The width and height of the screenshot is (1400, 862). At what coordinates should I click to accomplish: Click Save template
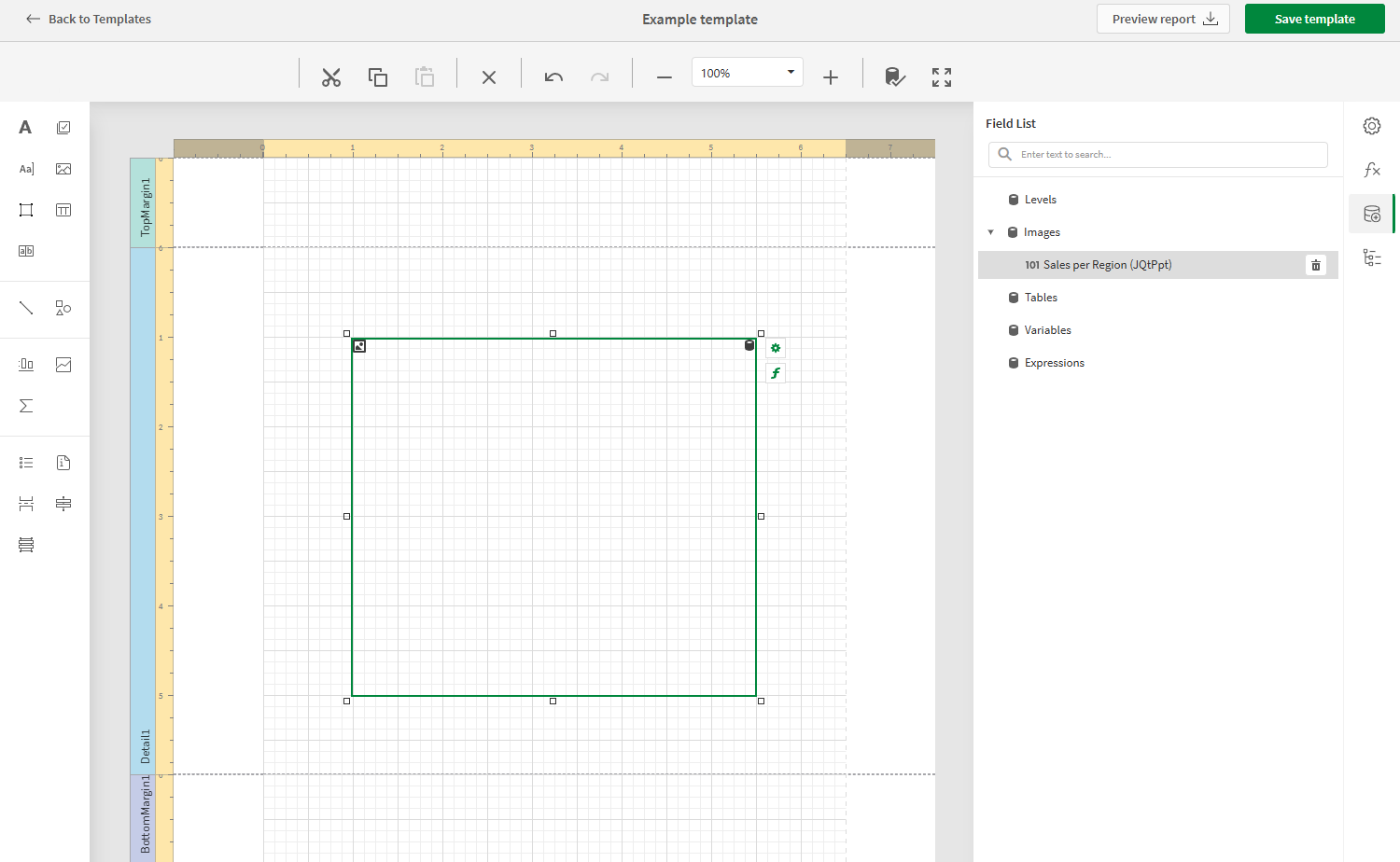pyautogui.click(x=1314, y=19)
